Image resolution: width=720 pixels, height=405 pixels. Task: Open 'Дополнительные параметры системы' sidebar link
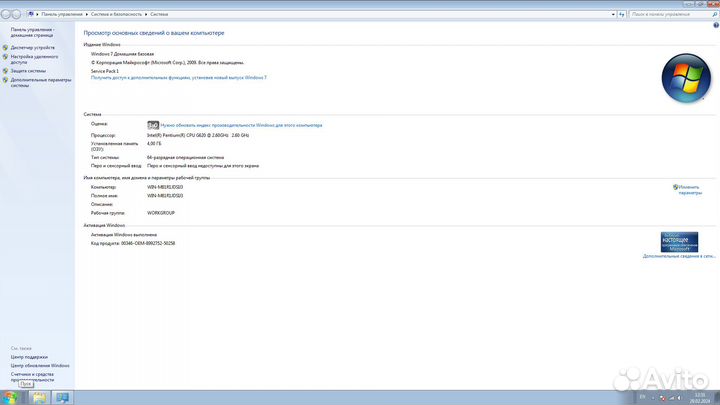point(41,83)
